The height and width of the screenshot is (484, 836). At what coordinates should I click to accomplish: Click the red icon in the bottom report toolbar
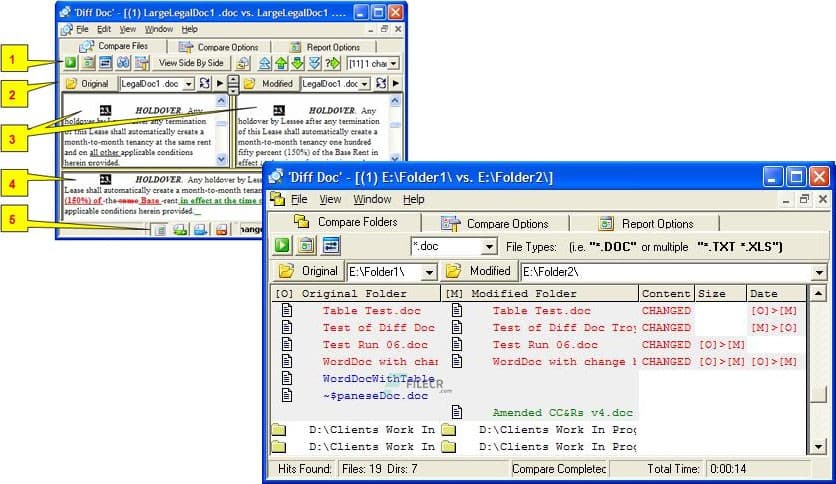[x=221, y=230]
